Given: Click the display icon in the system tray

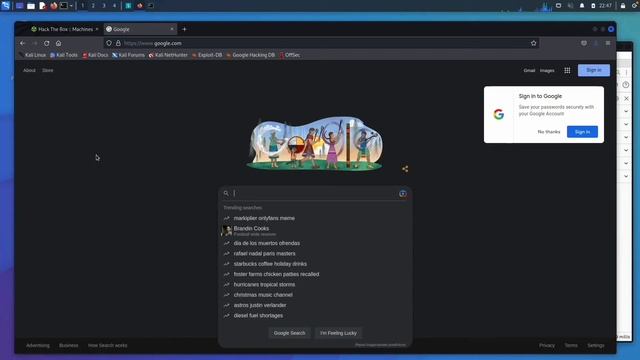Looking at the screenshot, I should pyautogui.click(x=558, y=6).
